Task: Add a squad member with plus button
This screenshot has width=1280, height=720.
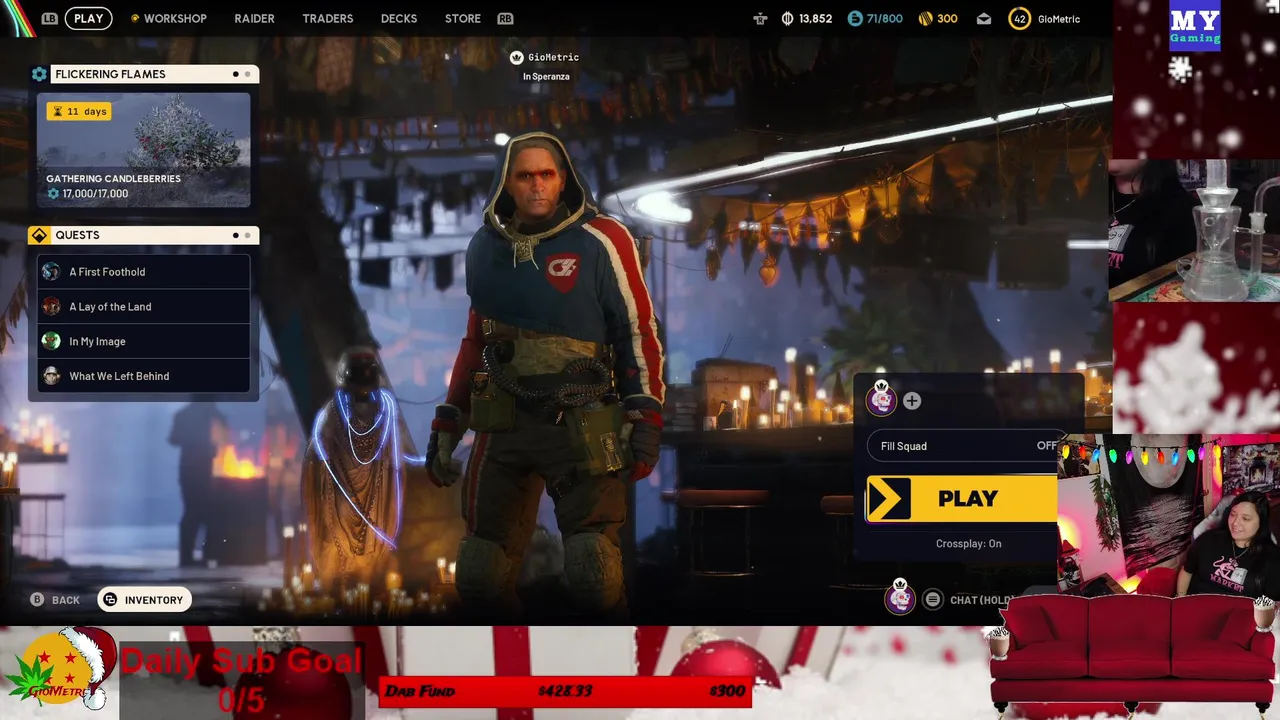Action: (912, 401)
